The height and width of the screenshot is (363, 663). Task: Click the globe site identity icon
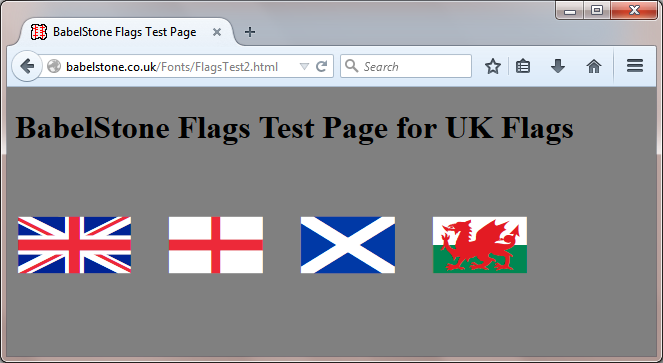click(x=54, y=66)
